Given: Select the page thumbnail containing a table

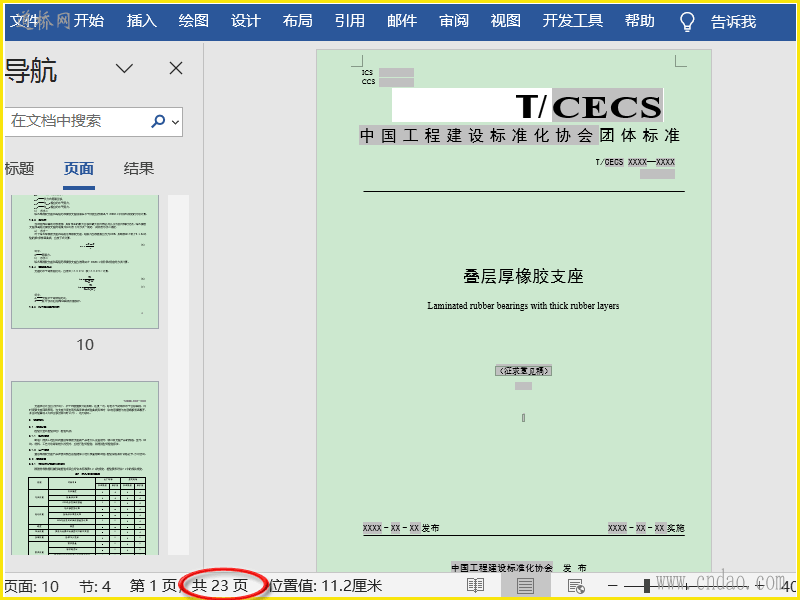Looking at the screenshot, I should coord(85,468).
